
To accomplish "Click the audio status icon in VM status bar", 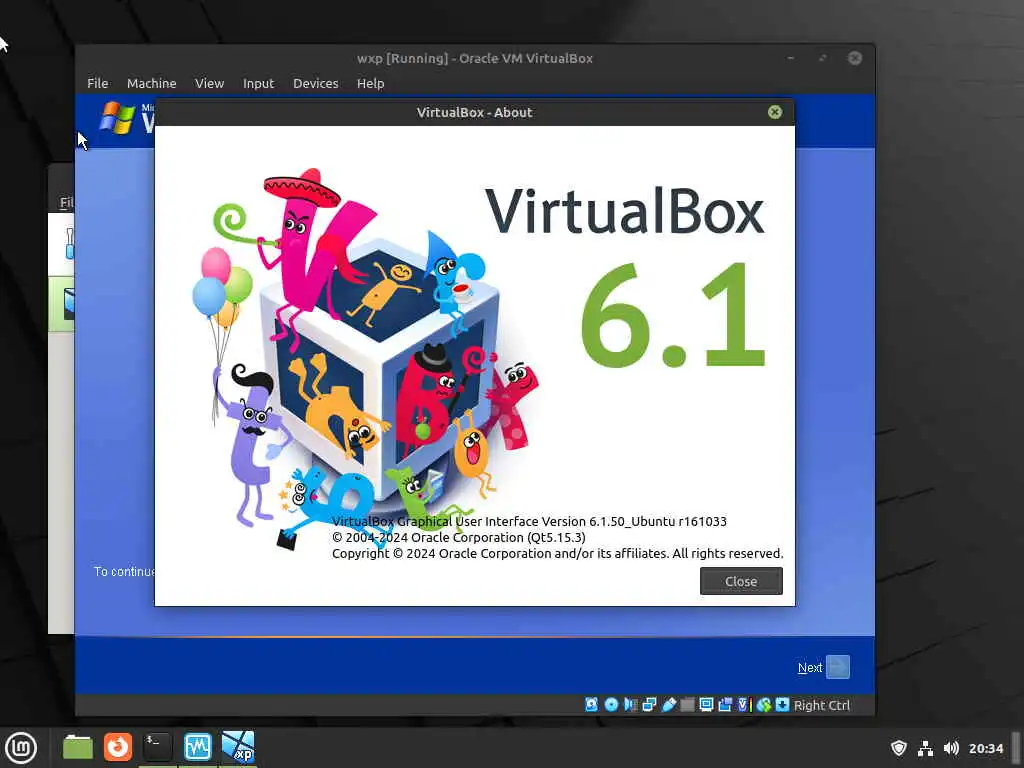I will 630,705.
